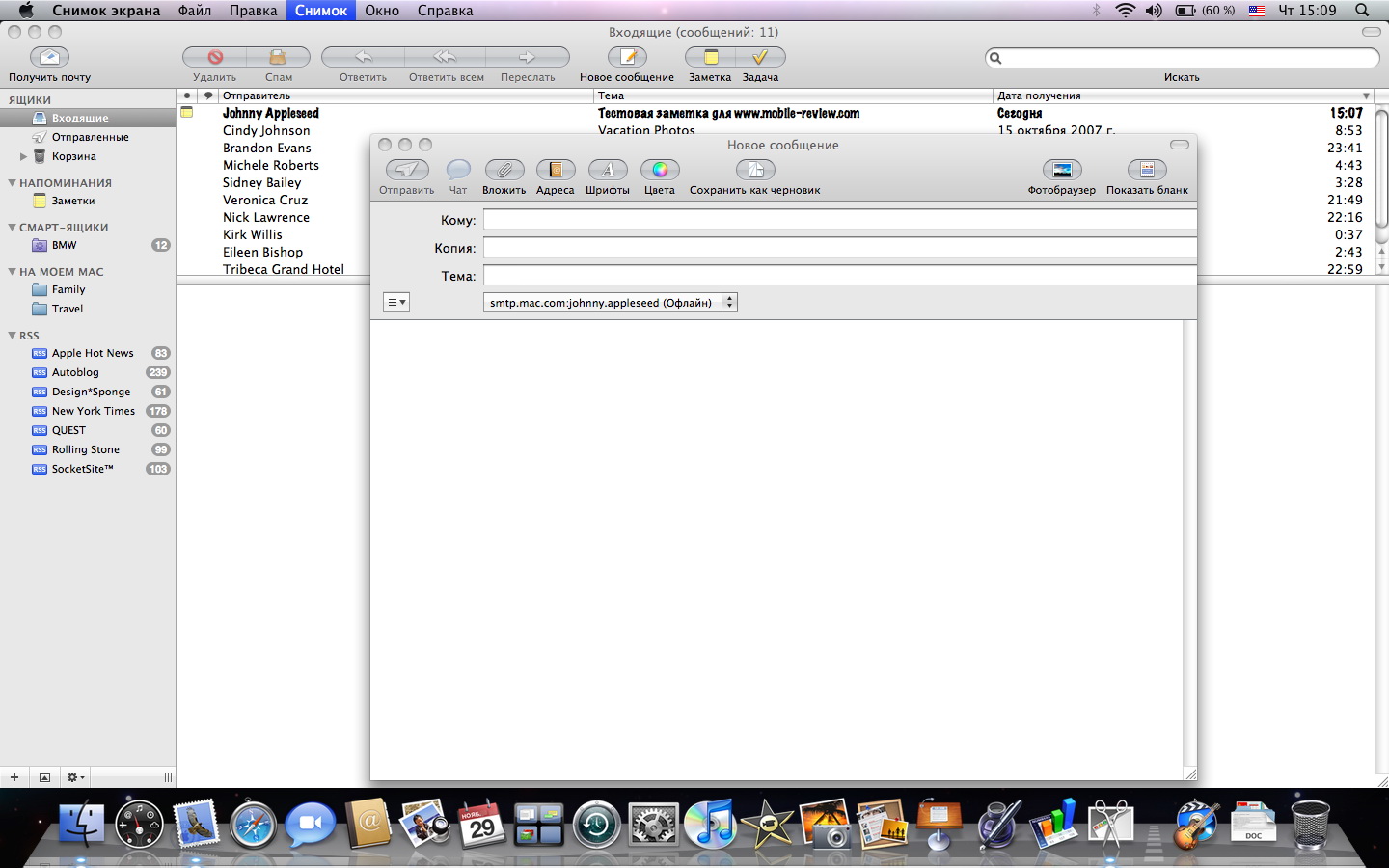Image resolution: width=1389 pixels, height=868 pixels.
Task: Open iCal calendar icon in the Dock
Action: point(481,823)
